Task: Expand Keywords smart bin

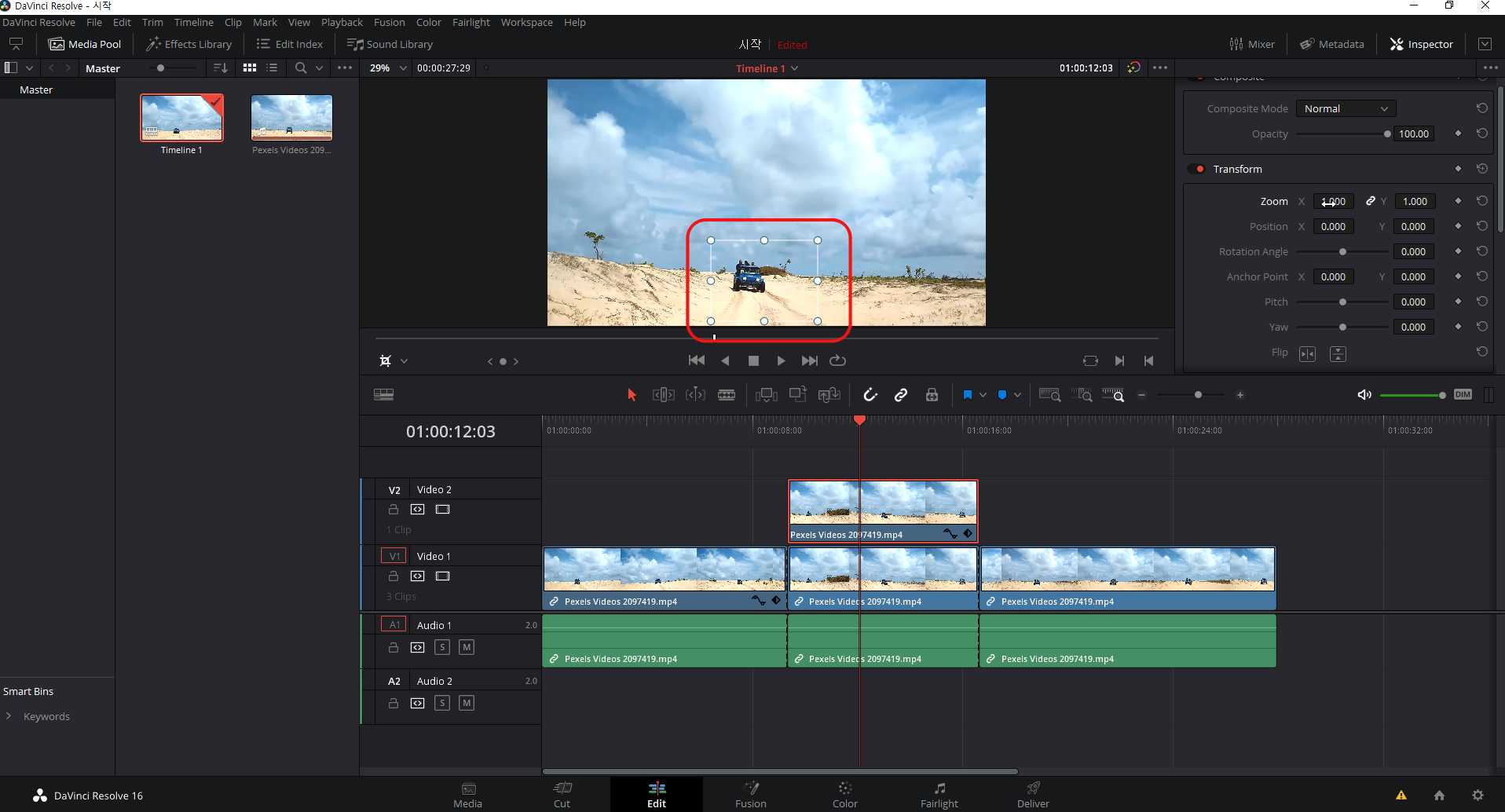Action: [9, 716]
